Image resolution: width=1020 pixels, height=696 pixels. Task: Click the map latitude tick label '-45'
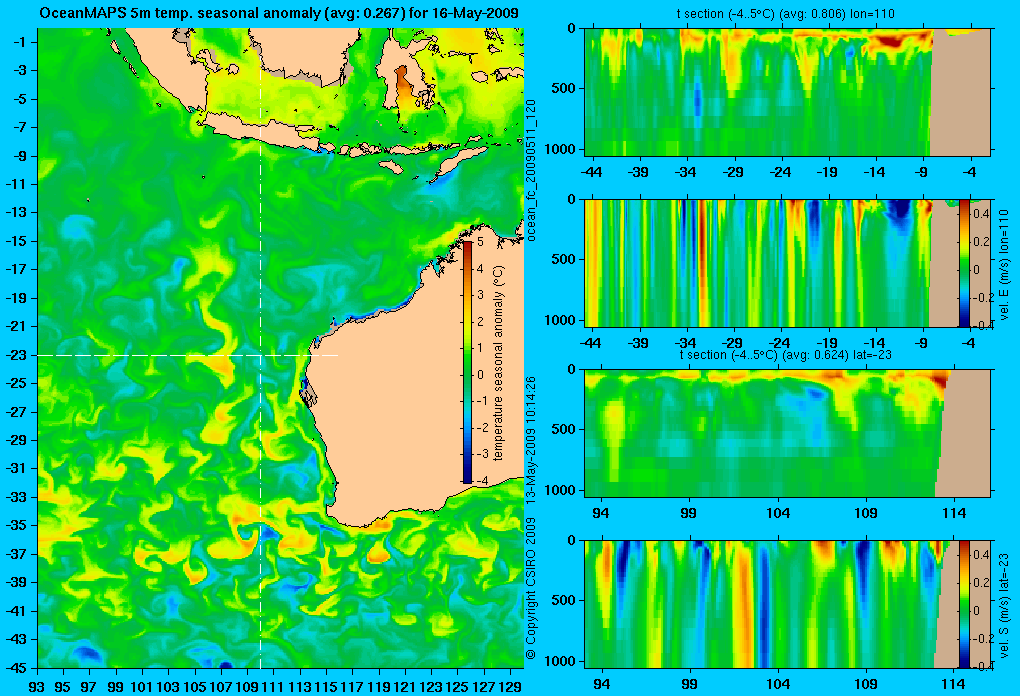17,667
